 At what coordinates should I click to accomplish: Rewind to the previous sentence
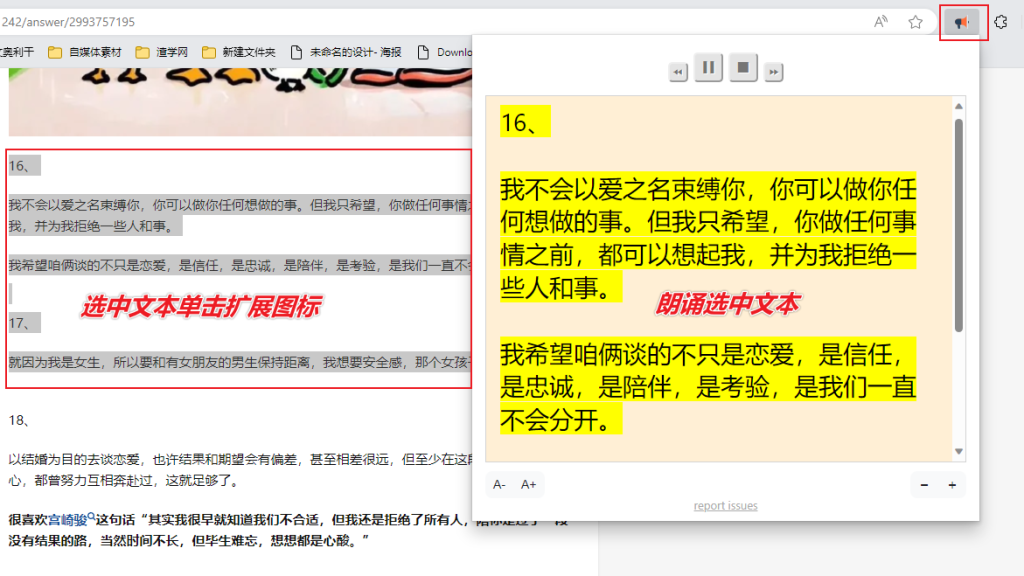678,69
